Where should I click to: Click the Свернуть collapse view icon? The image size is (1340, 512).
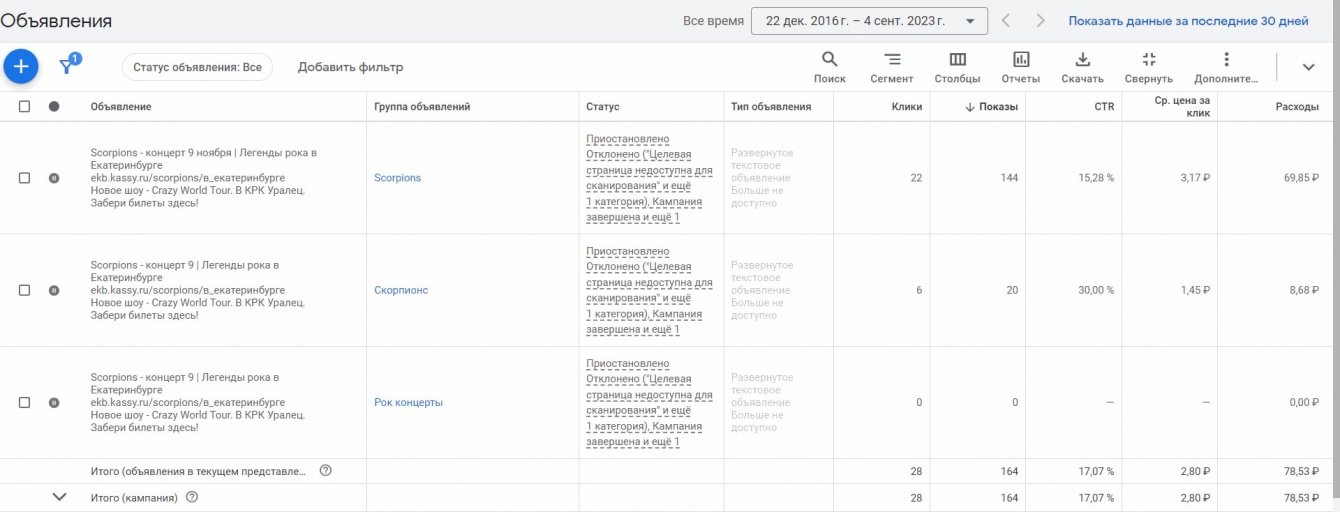(x=1148, y=66)
